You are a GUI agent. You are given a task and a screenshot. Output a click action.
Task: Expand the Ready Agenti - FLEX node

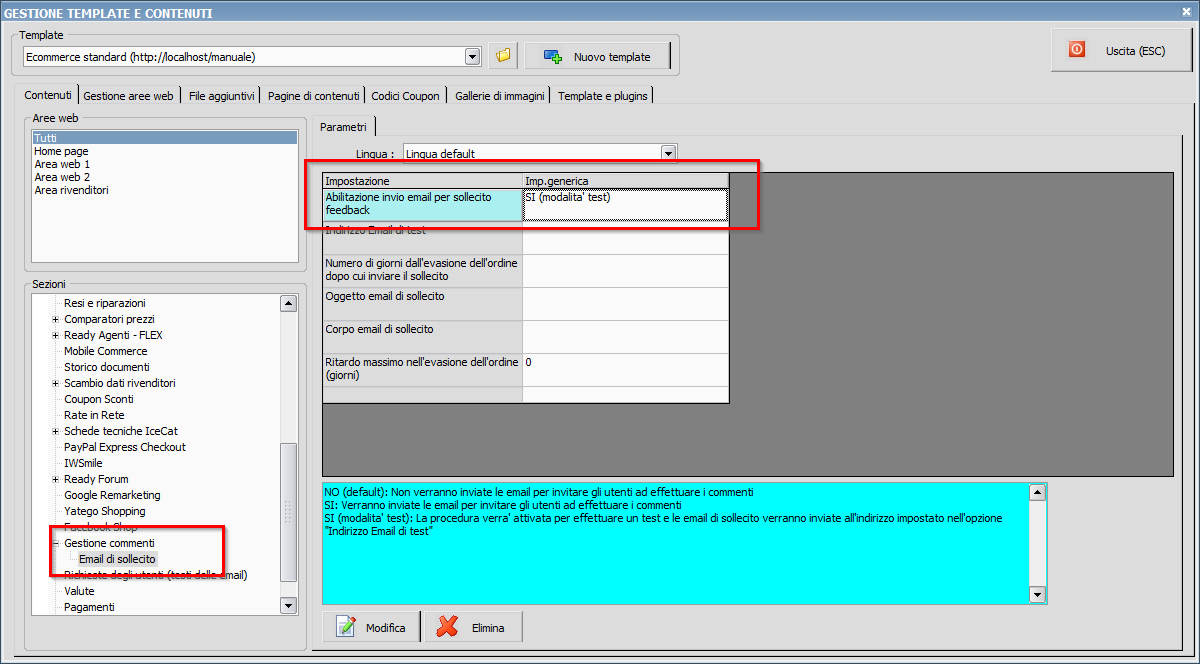point(55,335)
